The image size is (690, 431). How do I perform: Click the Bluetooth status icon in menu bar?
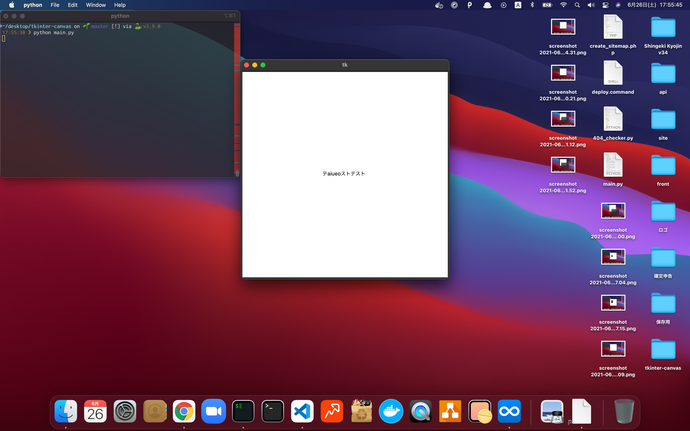(x=532, y=5)
